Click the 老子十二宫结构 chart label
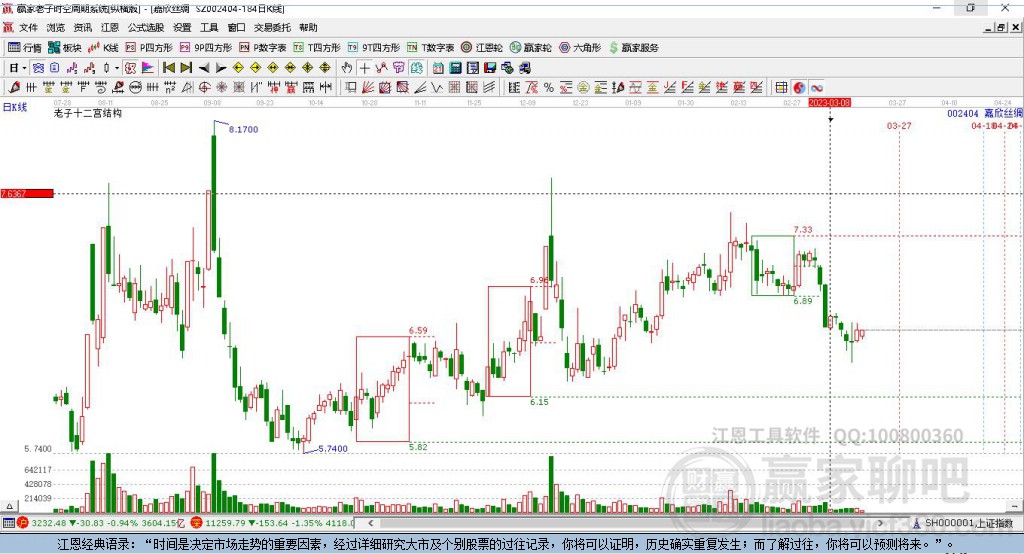The height and width of the screenshot is (554, 1024). pos(88,113)
